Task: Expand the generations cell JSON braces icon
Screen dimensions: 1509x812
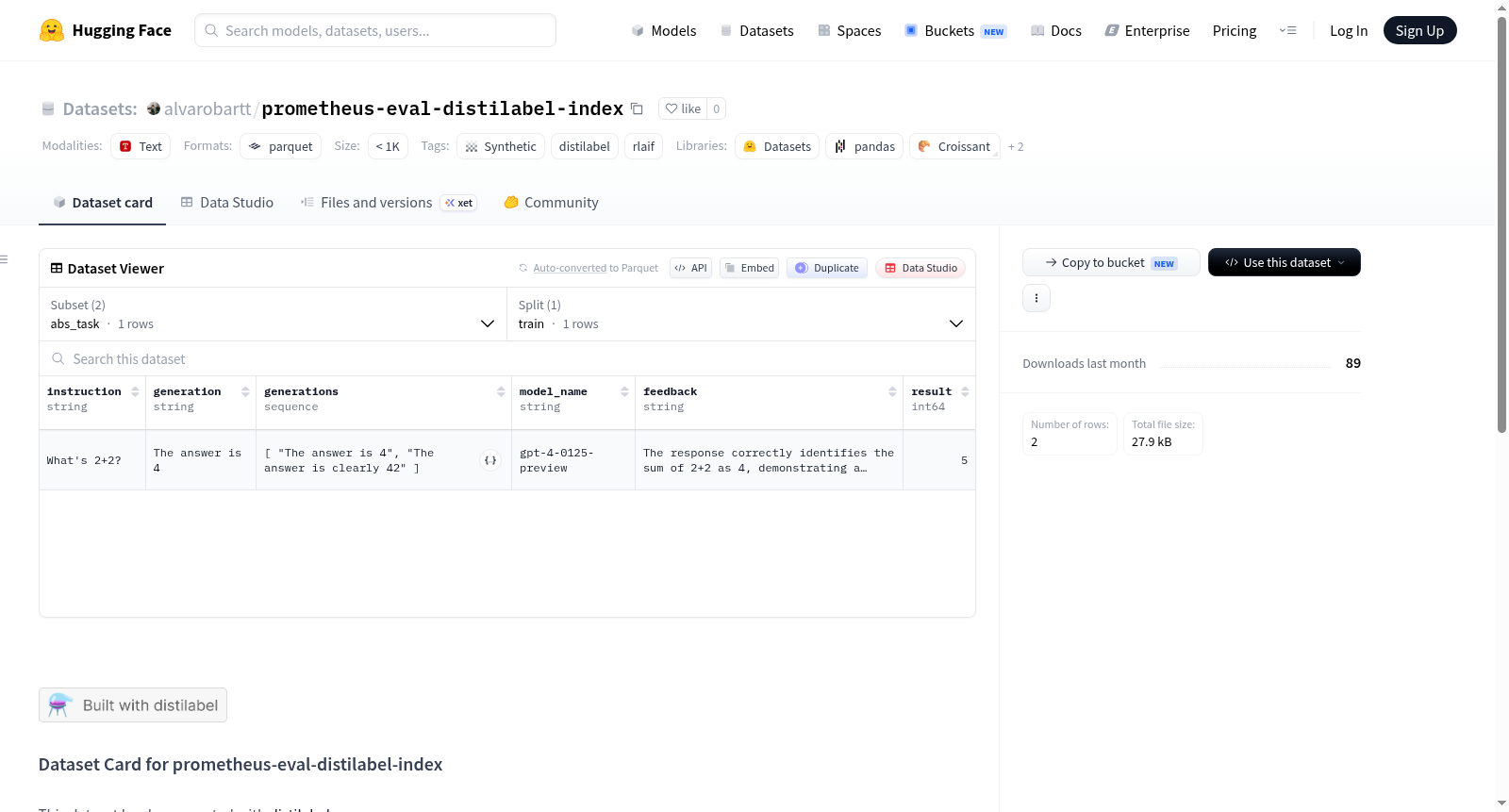Action: (x=490, y=460)
